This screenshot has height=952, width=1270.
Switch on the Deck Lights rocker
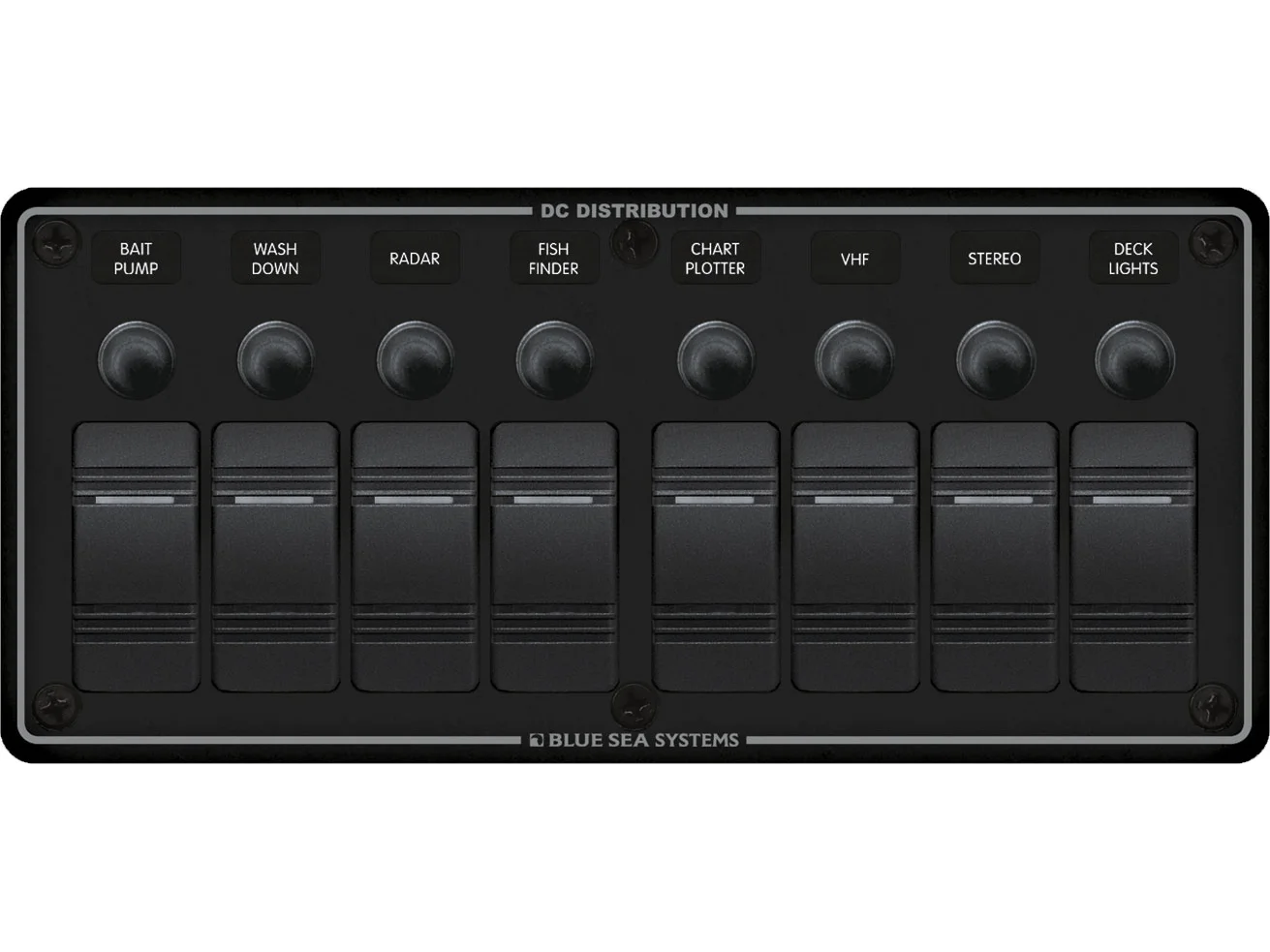pos(1133,557)
